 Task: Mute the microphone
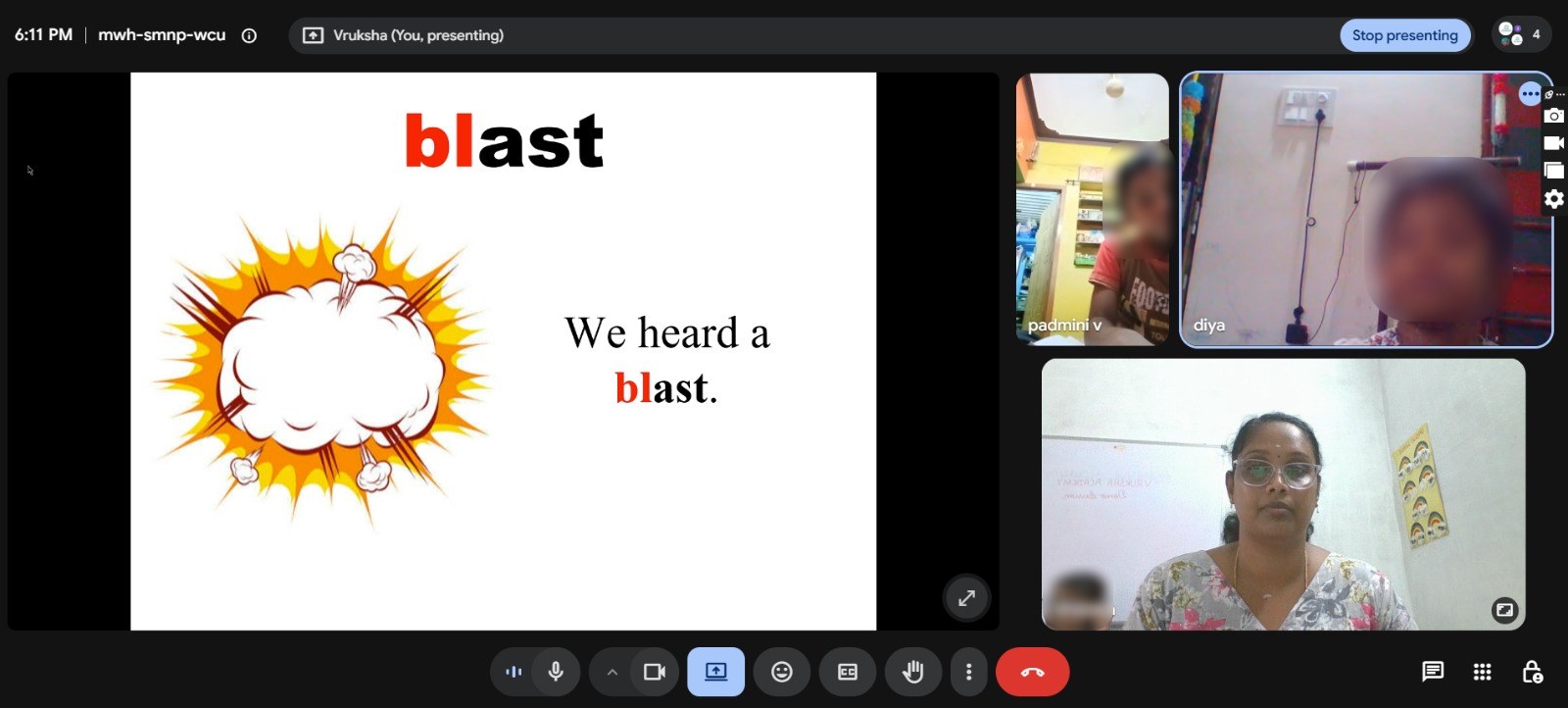pos(556,672)
